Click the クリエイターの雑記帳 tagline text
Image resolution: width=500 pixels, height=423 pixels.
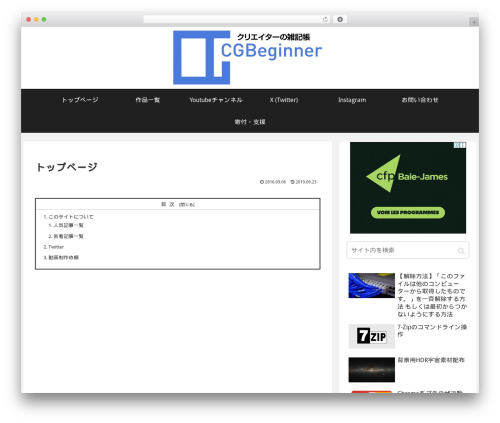click(273, 37)
